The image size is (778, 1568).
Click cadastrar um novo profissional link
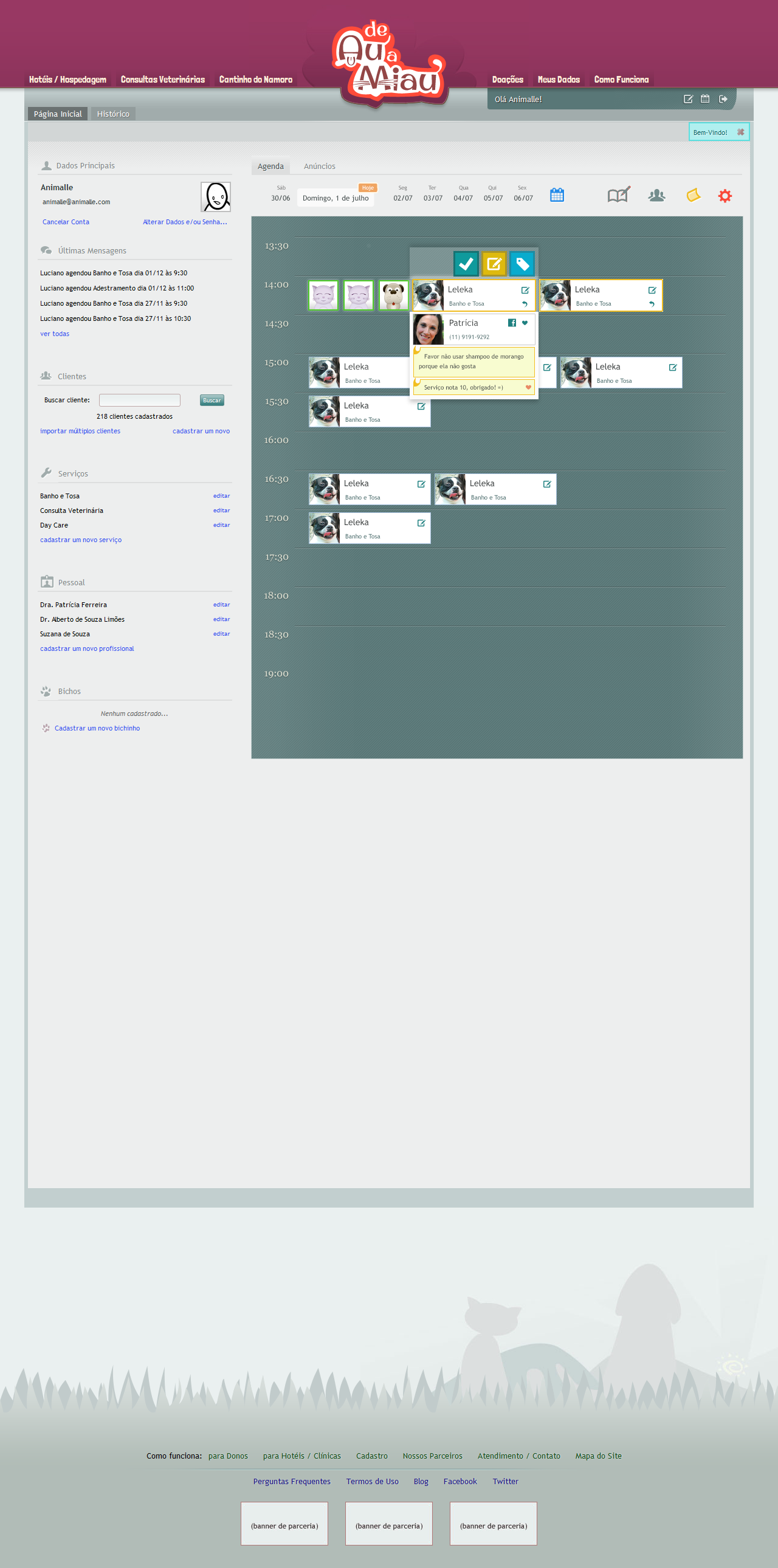87,649
